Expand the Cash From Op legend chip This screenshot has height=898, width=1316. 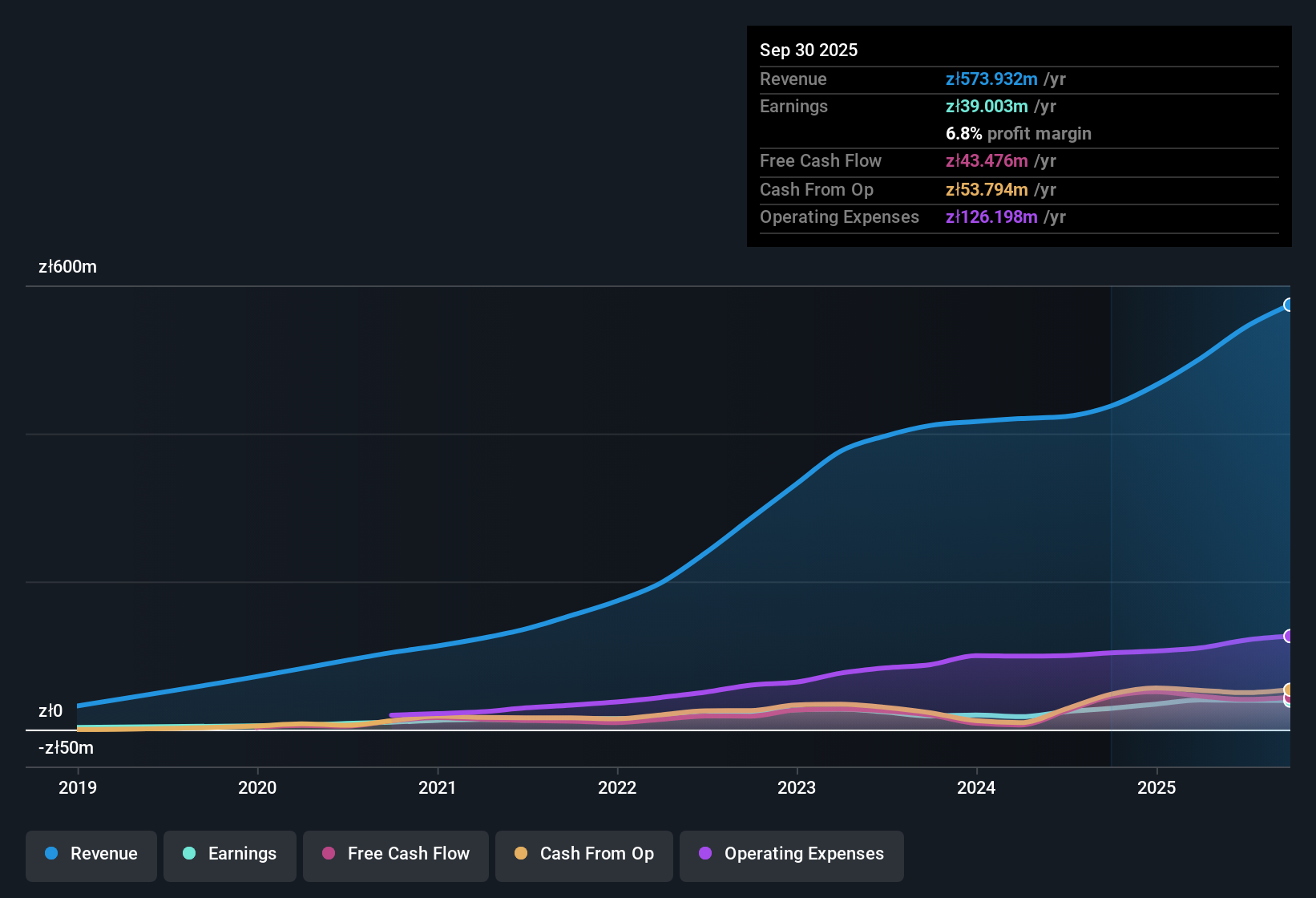pos(583,854)
